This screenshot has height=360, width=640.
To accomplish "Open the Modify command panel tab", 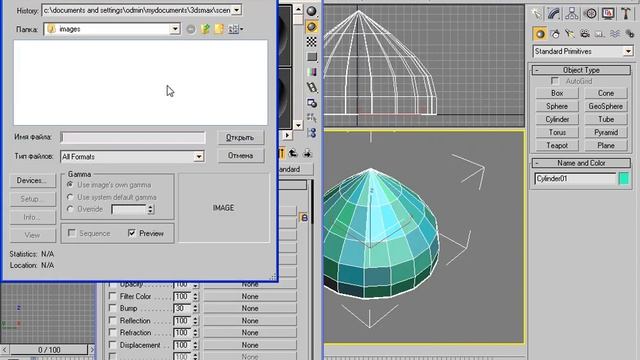I will click(x=554, y=13).
